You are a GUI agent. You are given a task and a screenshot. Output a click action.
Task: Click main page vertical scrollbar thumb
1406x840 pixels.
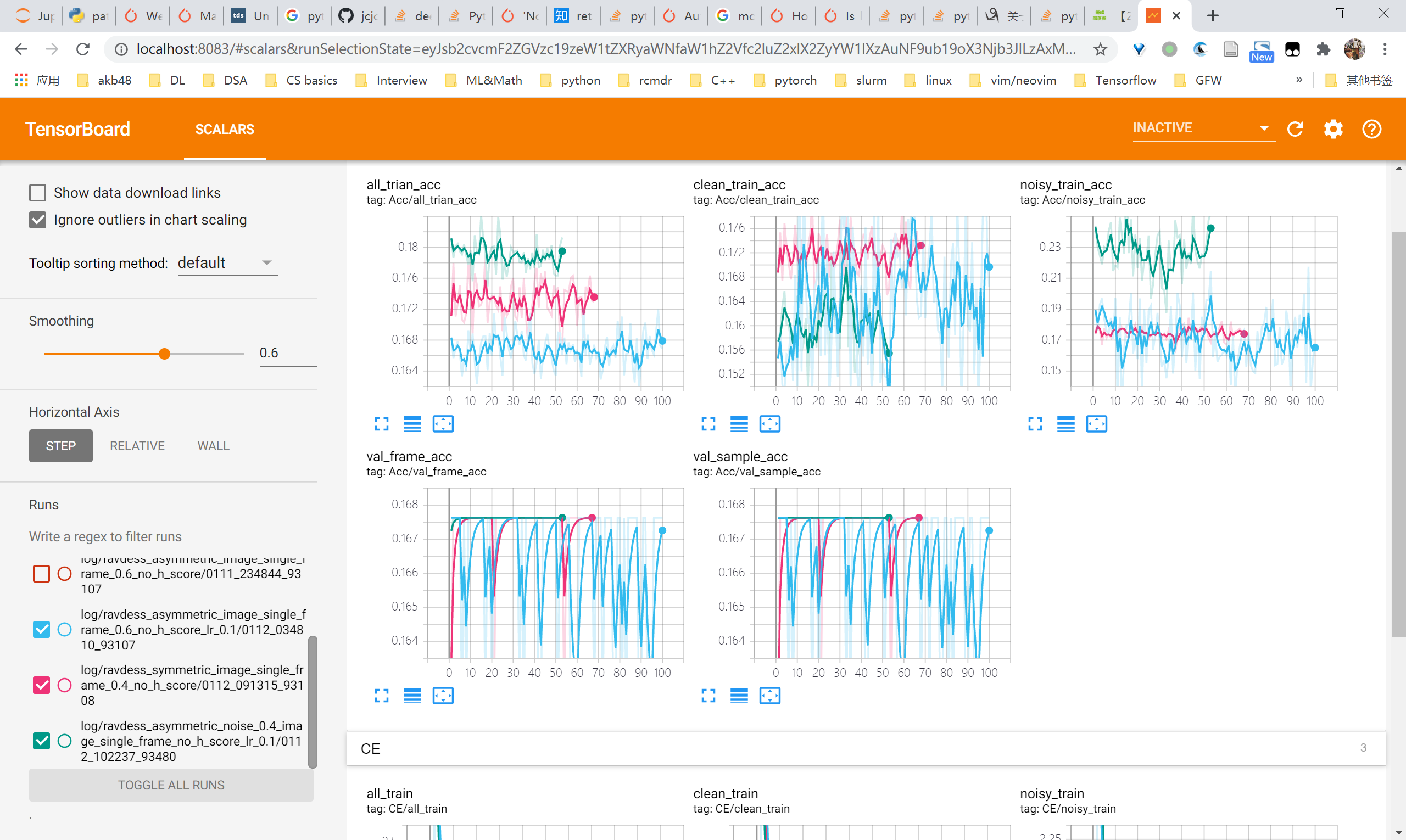[x=1398, y=435]
